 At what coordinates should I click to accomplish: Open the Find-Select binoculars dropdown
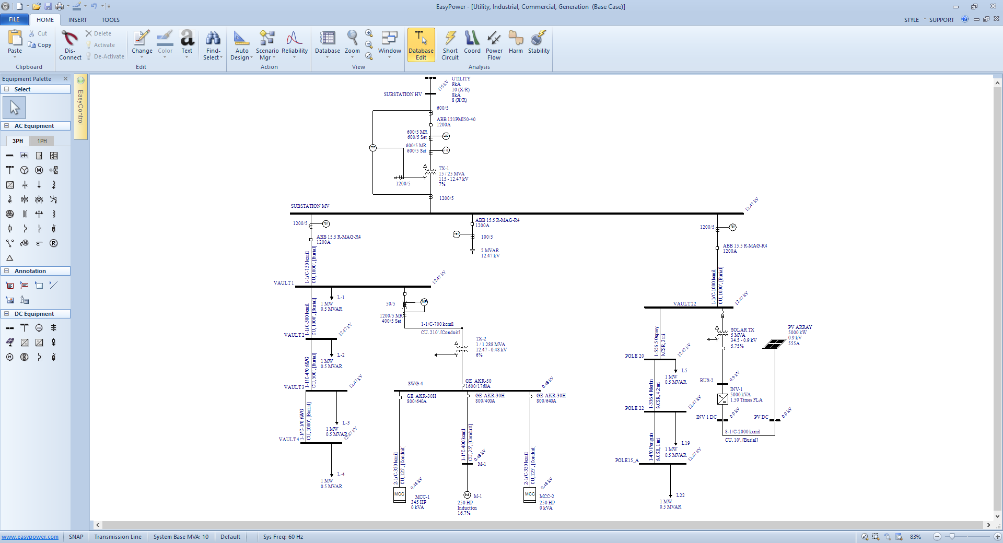click(213, 45)
